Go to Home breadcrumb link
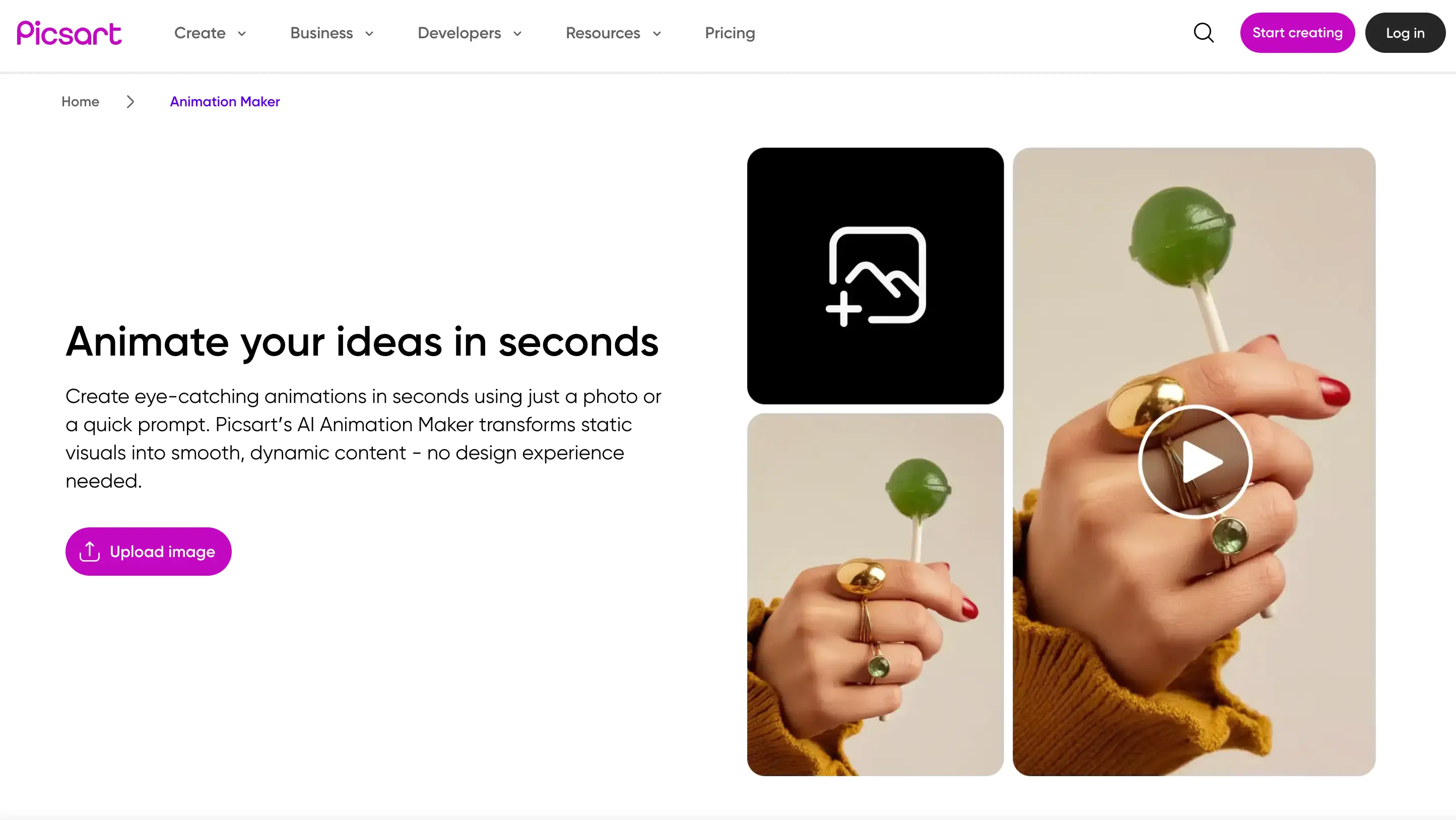 coord(80,102)
